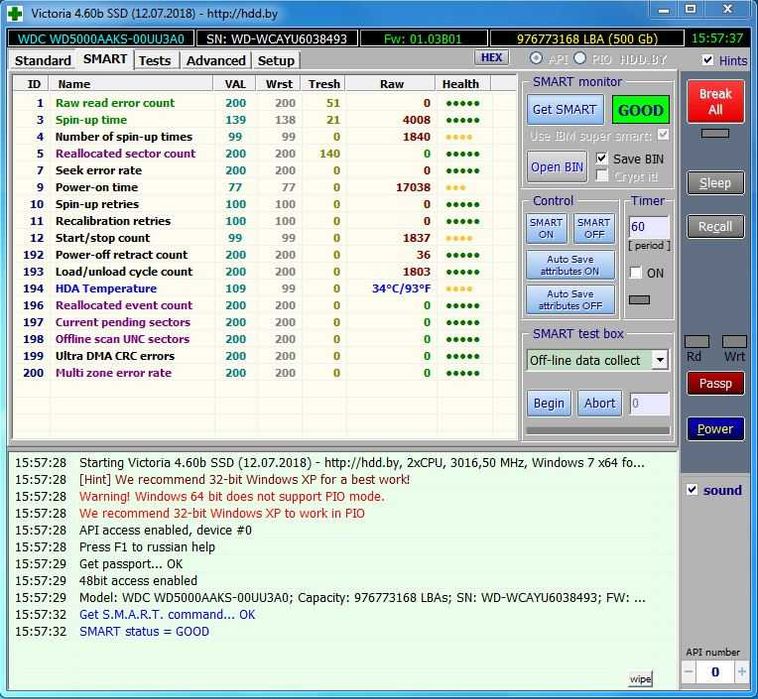
Task: Go to the Setup tab
Action: 276,61
